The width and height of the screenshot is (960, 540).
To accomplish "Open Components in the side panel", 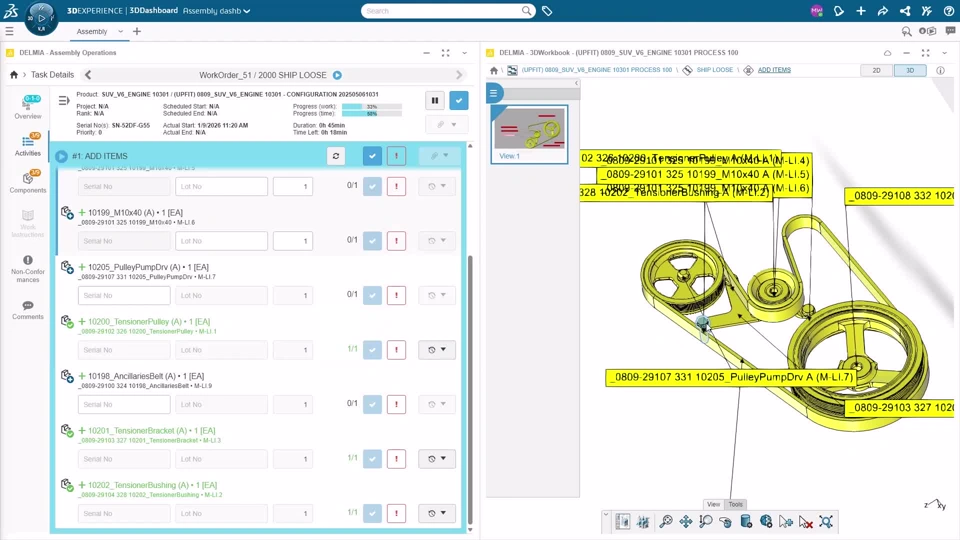I will [28, 182].
